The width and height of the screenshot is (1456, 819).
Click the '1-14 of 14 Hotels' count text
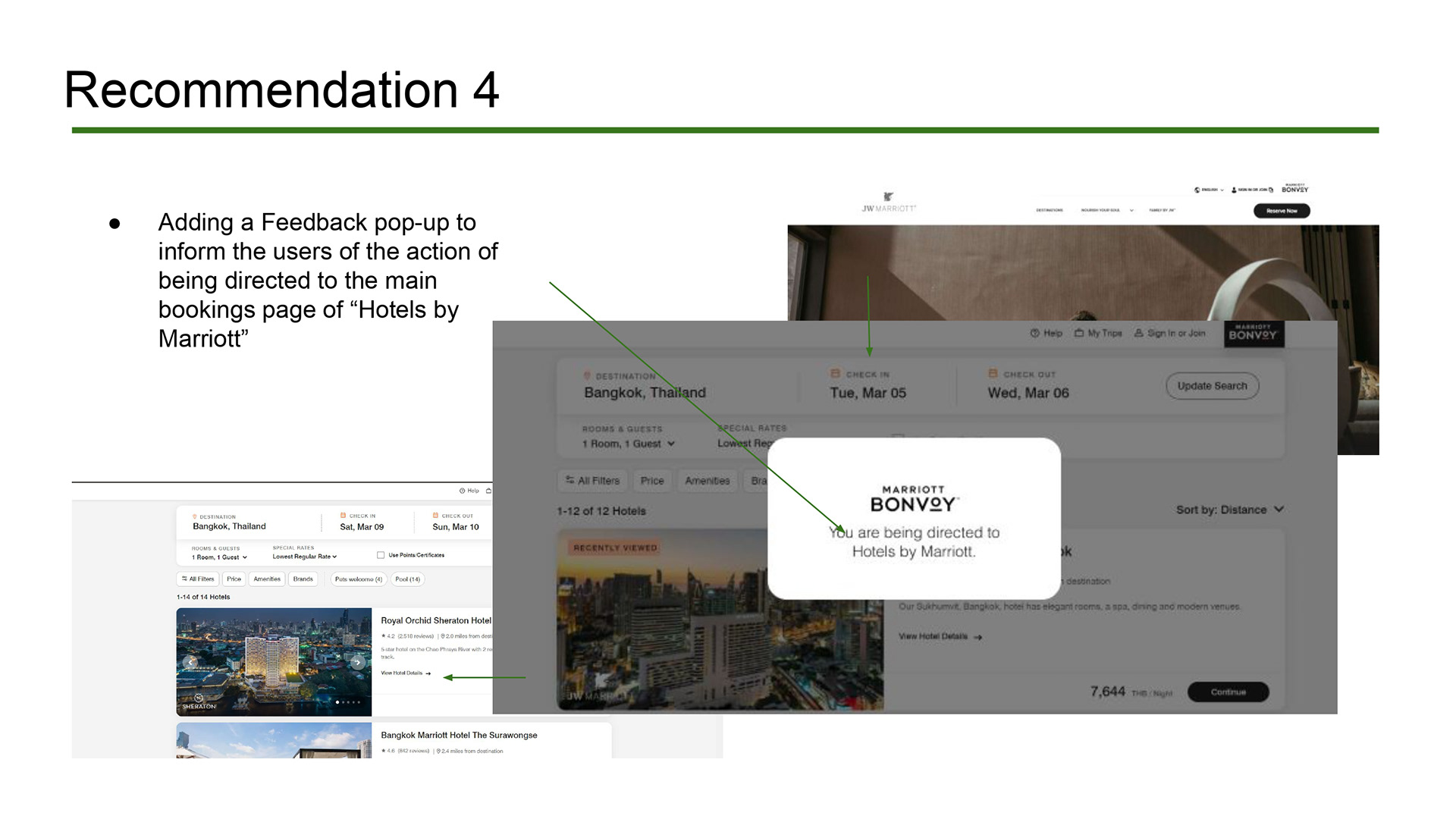203,597
